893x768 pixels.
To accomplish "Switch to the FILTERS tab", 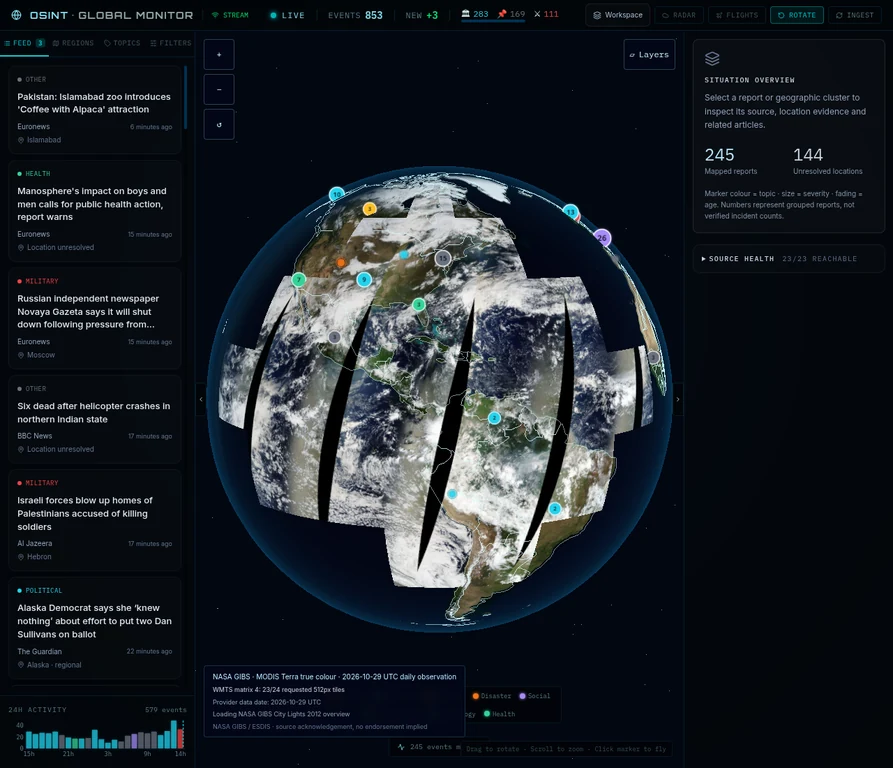I will point(171,43).
